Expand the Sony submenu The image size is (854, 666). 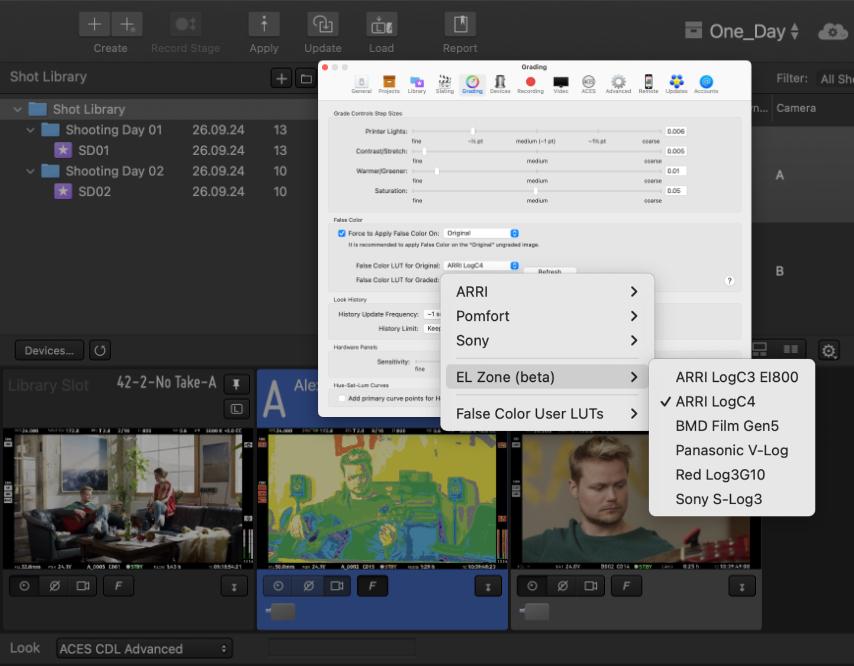(547, 340)
